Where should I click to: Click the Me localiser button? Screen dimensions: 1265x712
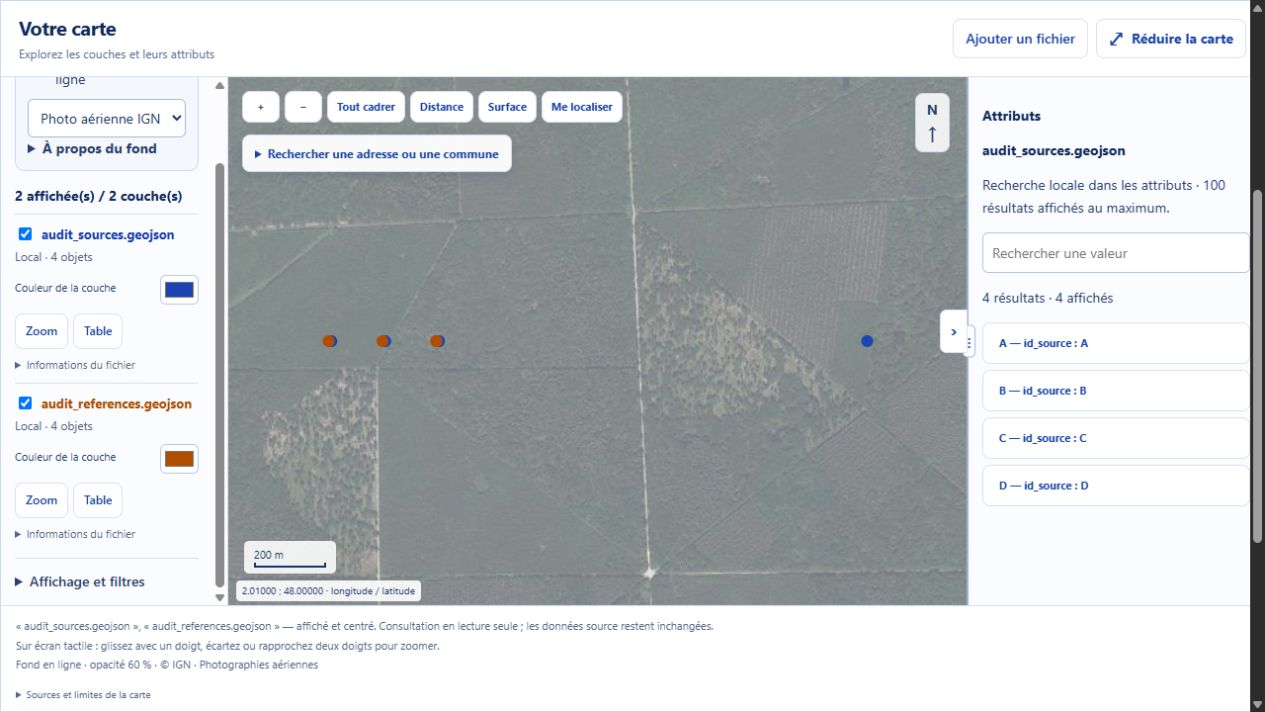(582, 107)
